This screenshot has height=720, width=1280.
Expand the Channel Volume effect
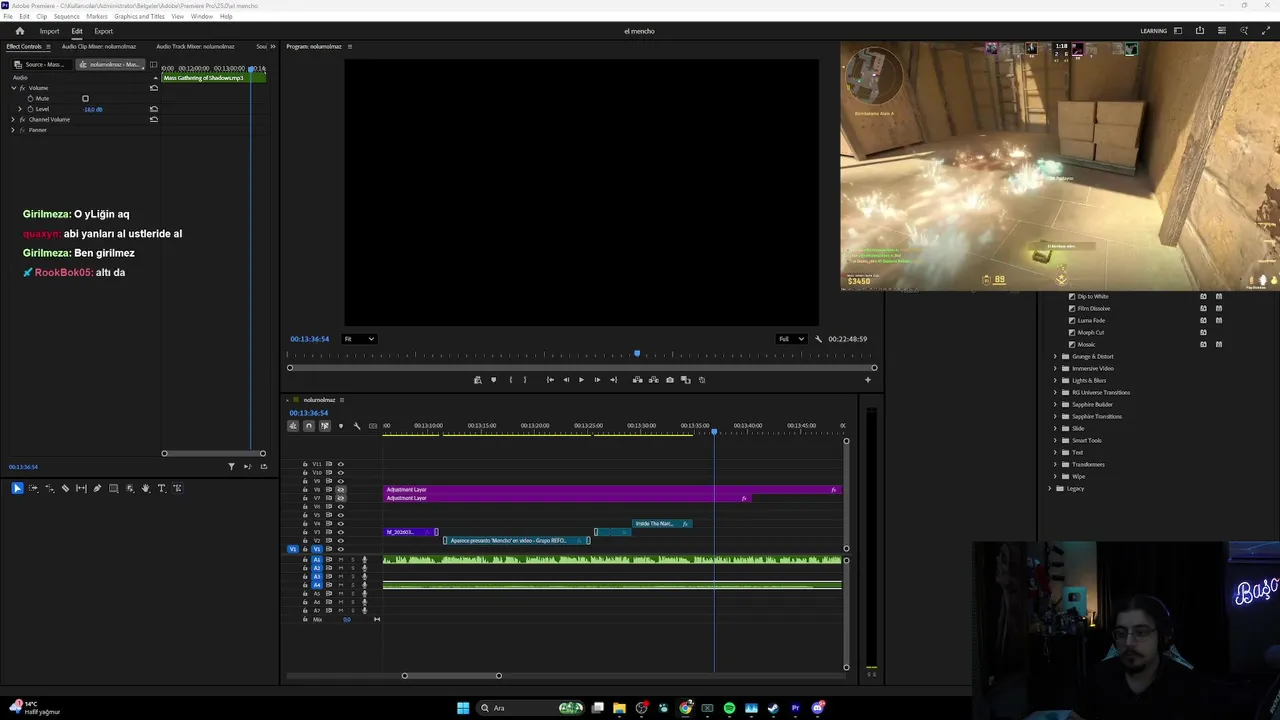point(14,119)
